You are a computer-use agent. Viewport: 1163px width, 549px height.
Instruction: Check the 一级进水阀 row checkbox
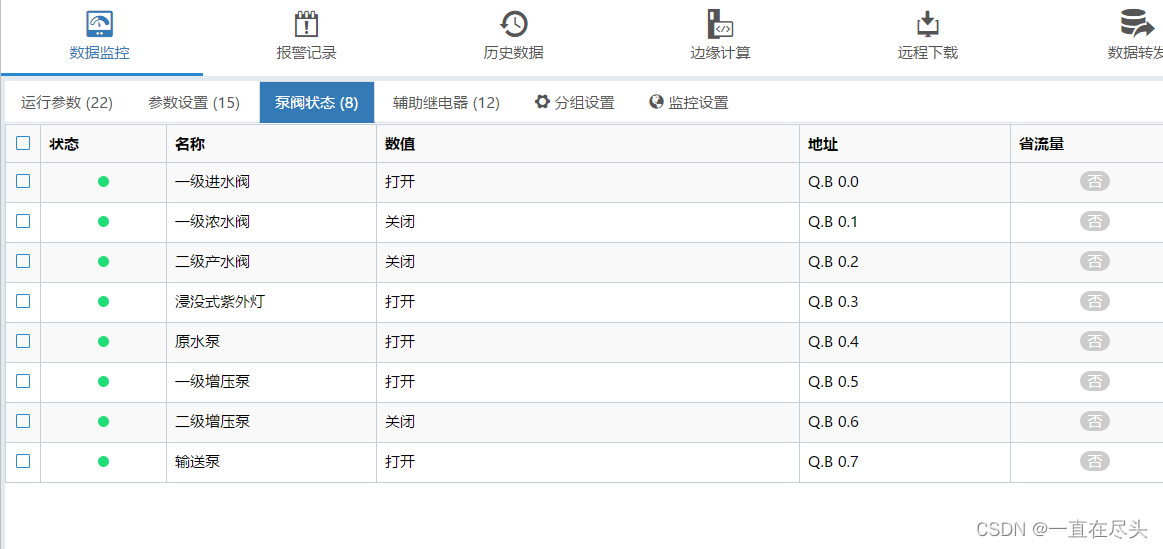pos(23,181)
